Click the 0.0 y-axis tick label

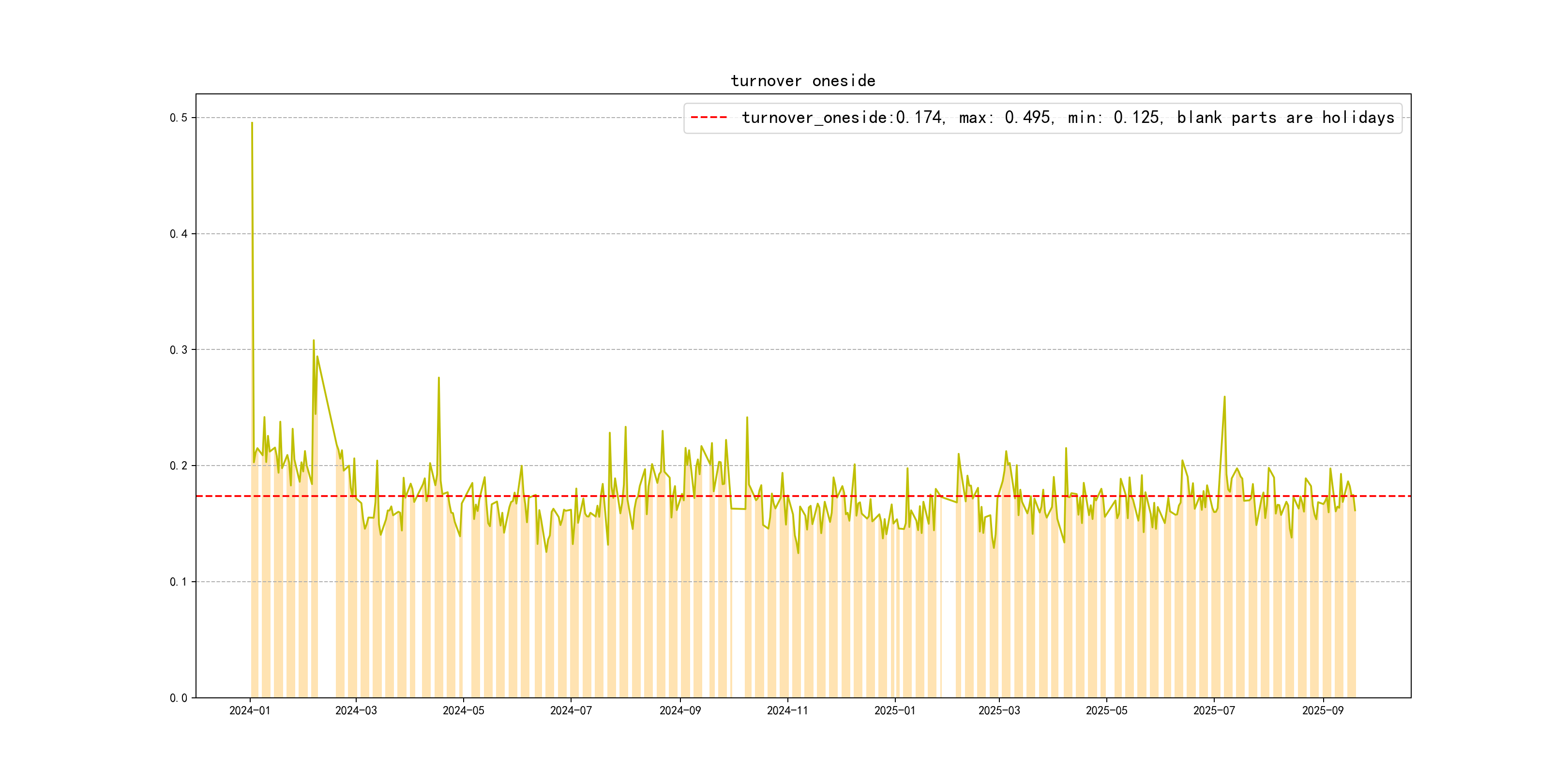179,697
